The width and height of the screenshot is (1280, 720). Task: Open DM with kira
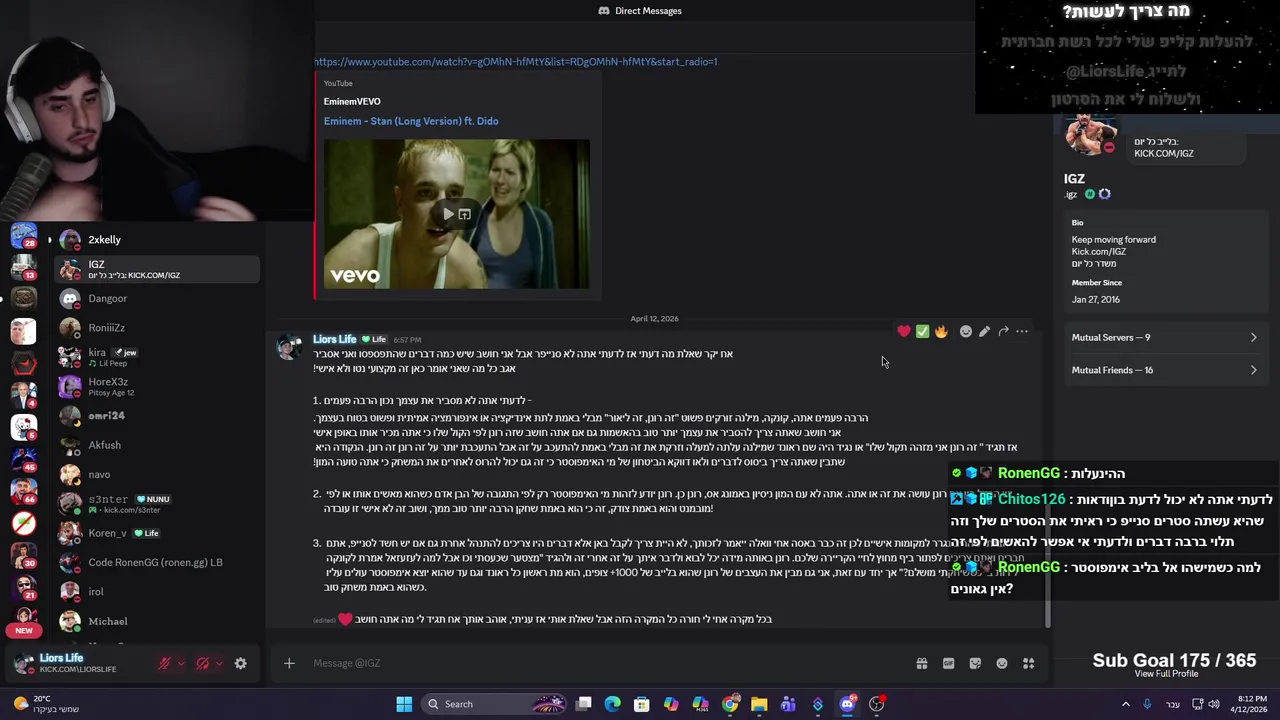[158, 357]
